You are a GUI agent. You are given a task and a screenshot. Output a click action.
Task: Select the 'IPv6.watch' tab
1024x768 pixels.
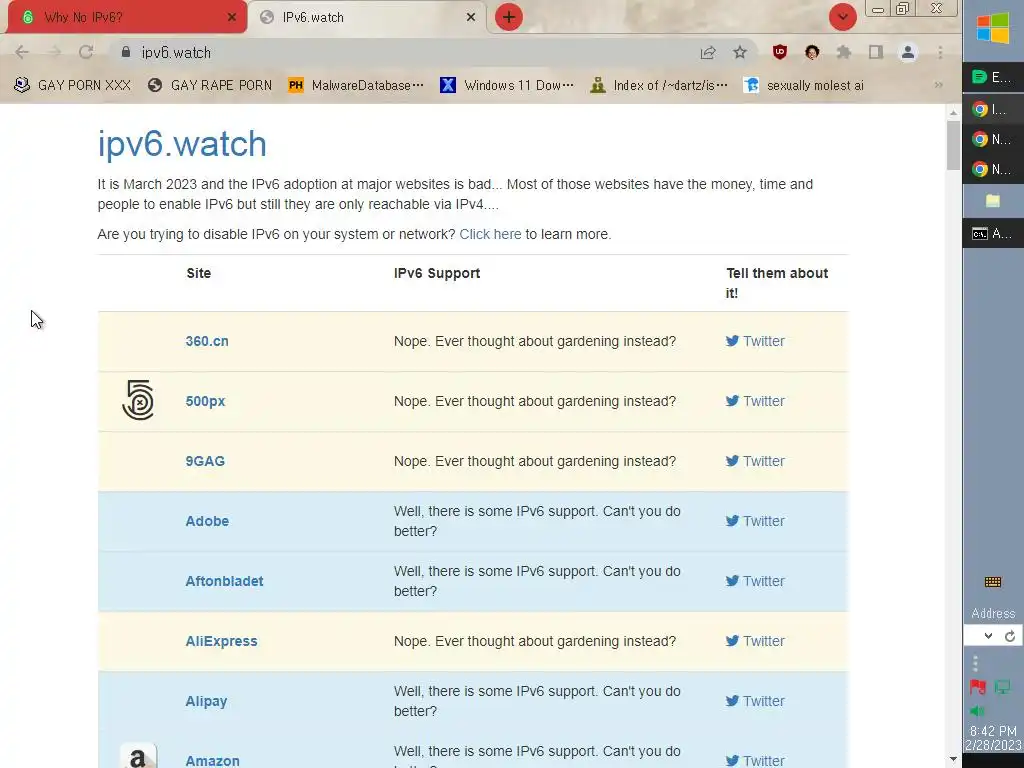click(367, 17)
